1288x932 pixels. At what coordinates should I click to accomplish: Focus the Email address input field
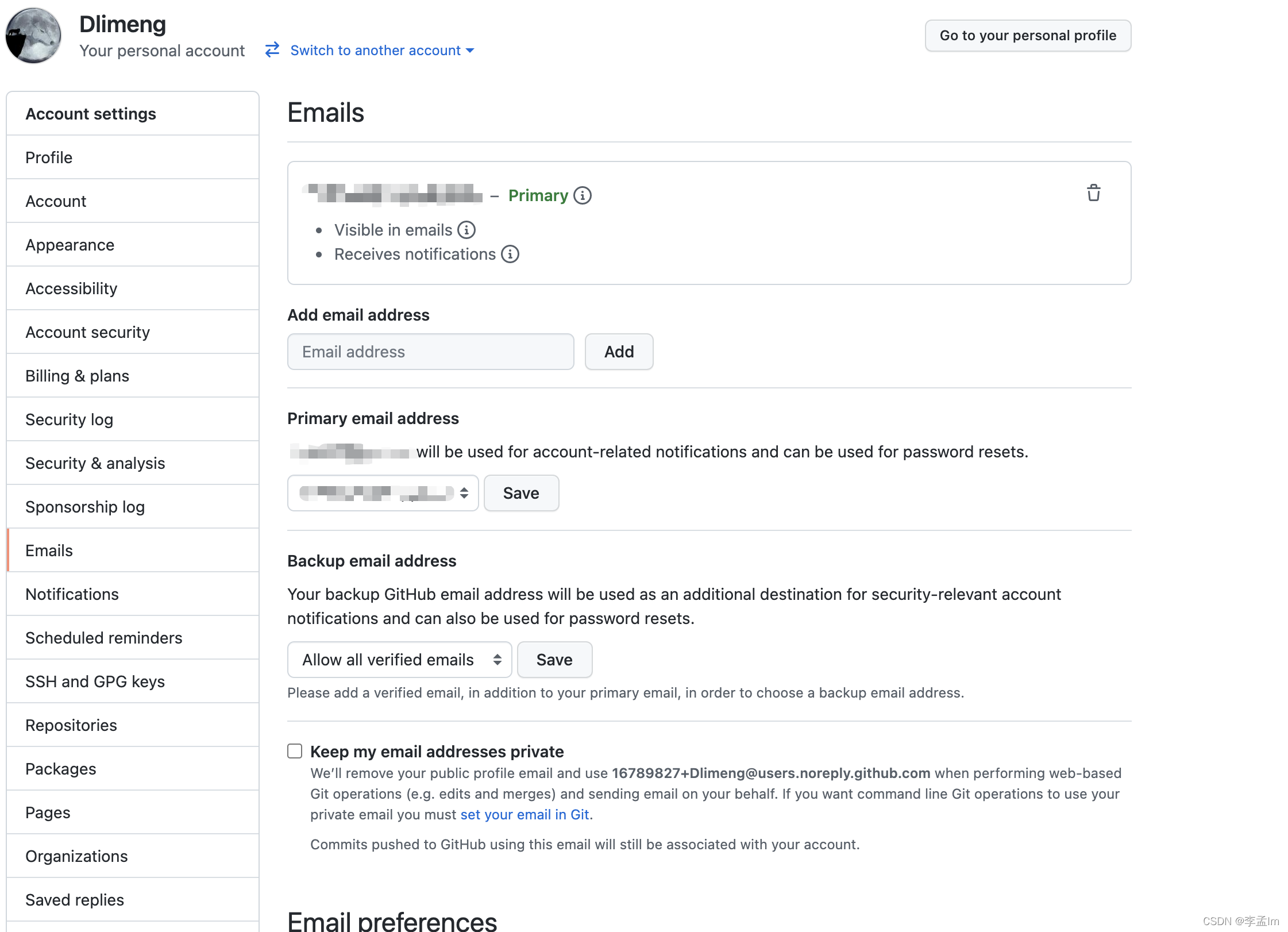click(431, 352)
